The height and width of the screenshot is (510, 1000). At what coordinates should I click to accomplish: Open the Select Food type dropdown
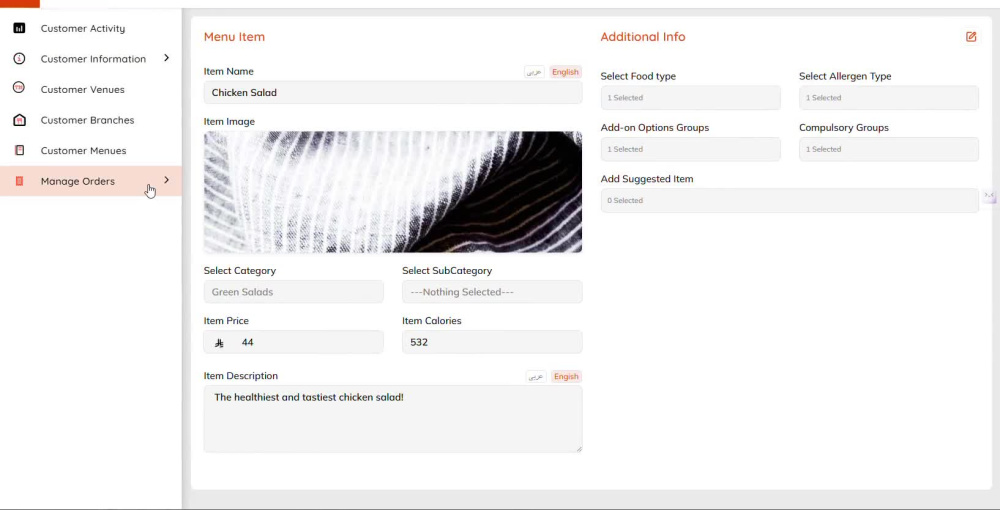(690, 98)
